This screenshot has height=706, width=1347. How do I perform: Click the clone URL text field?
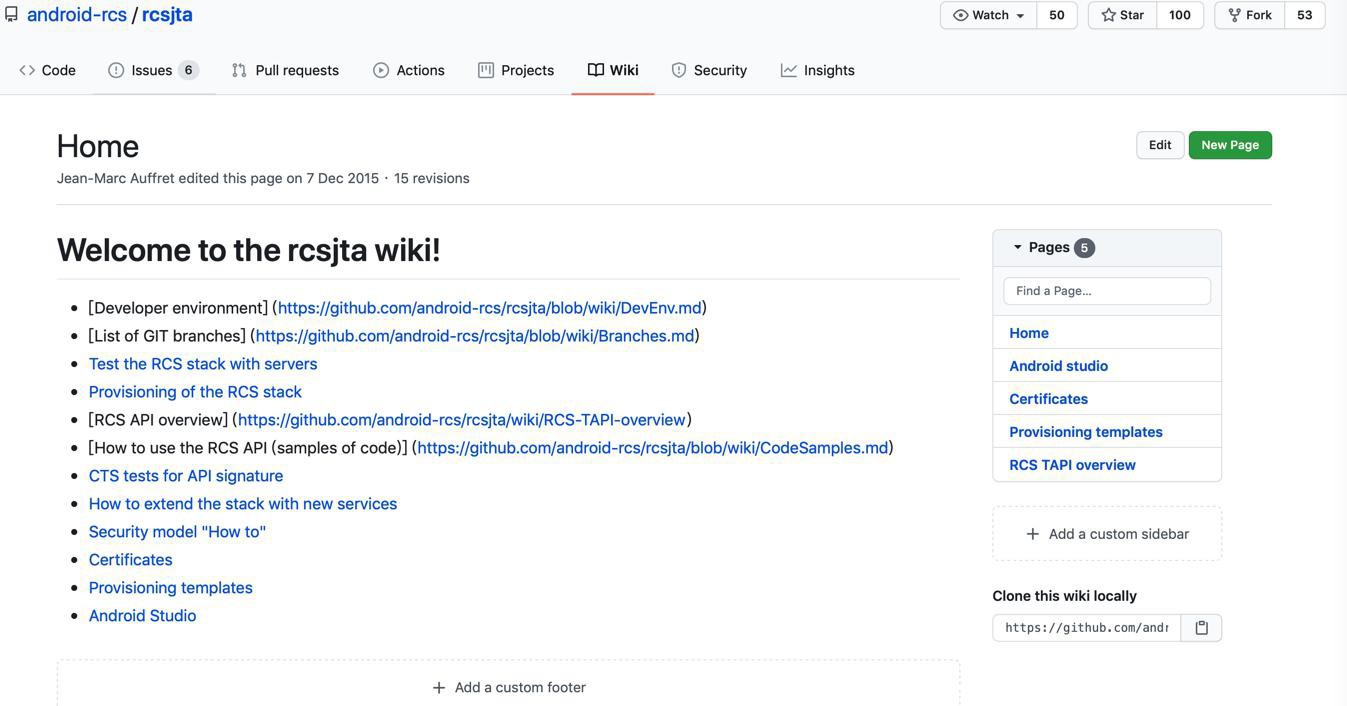coord(1087,628)
